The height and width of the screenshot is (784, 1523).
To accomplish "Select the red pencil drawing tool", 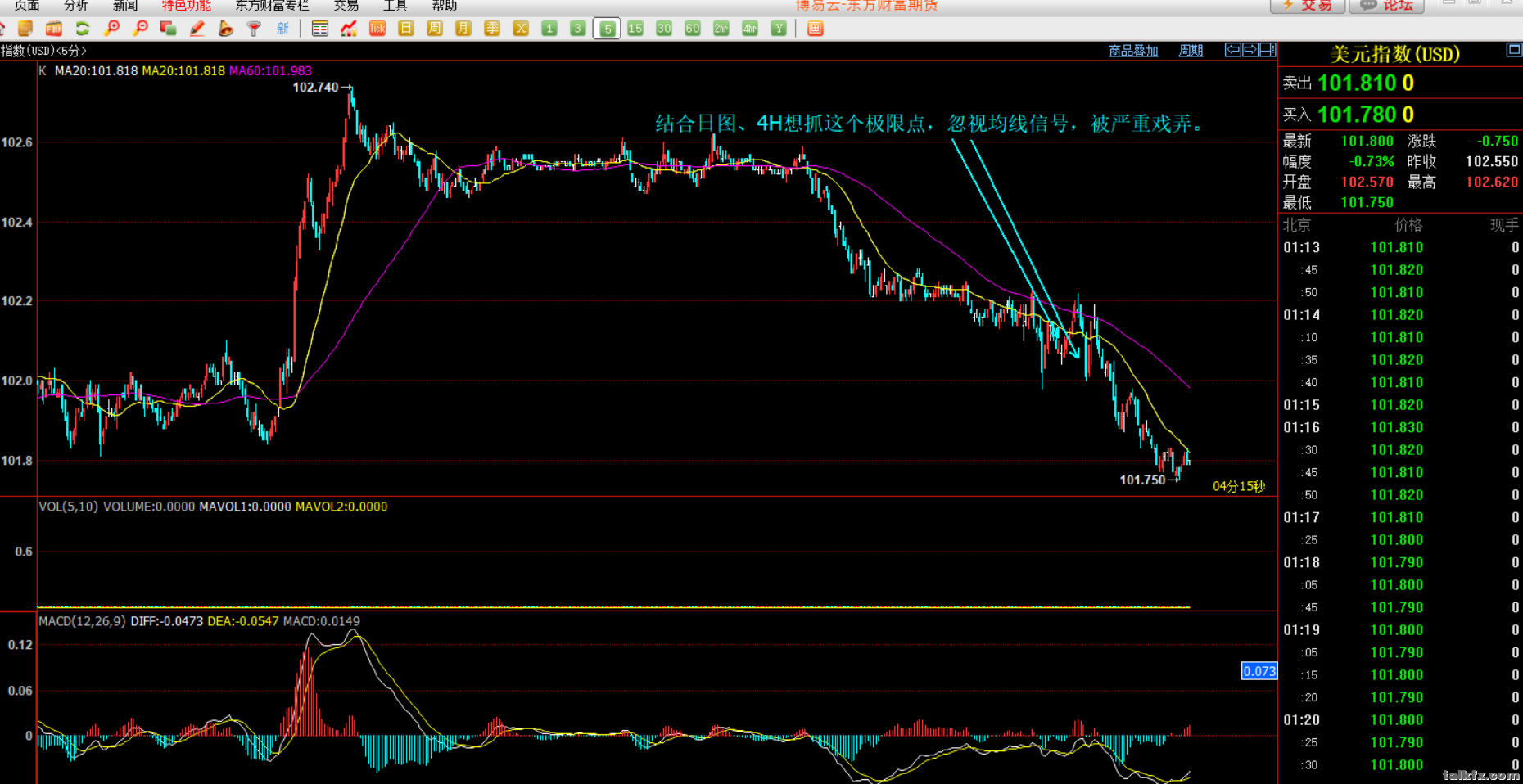I will pos(197,29).
